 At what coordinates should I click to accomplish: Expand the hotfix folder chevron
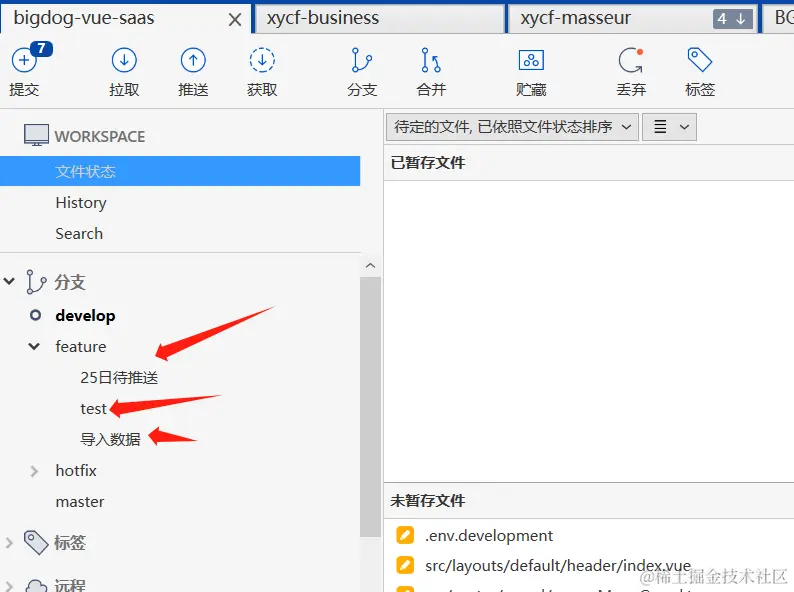point(34,471)
